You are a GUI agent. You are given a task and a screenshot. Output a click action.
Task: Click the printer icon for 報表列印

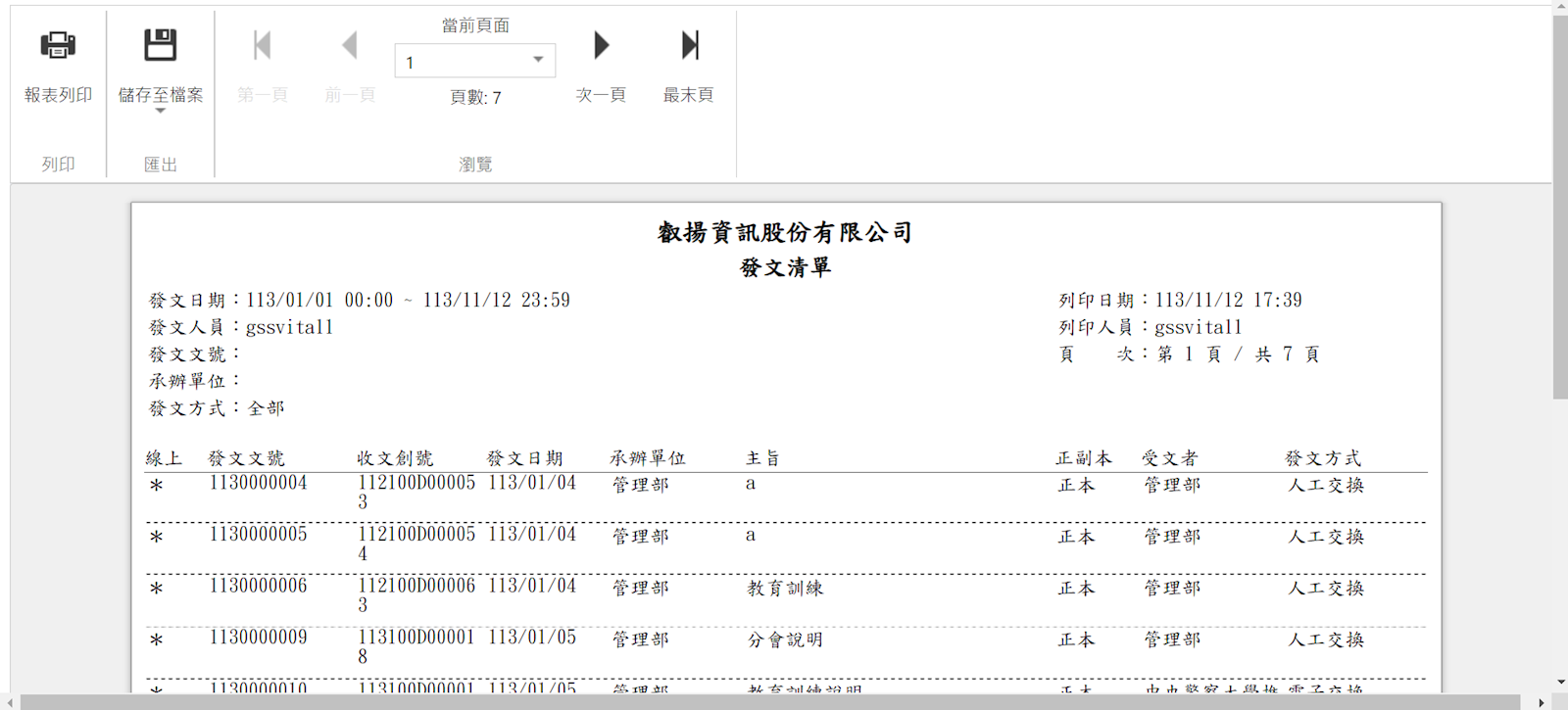[58, 45]
